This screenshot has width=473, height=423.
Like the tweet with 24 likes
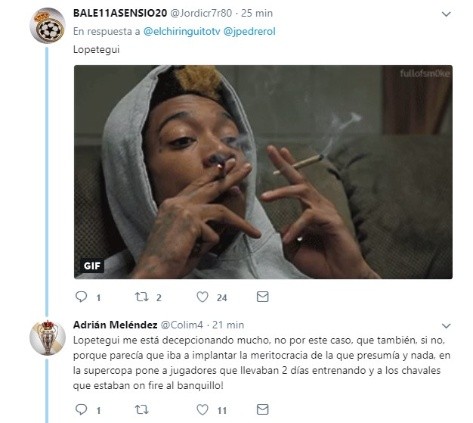tap(202, 296)
